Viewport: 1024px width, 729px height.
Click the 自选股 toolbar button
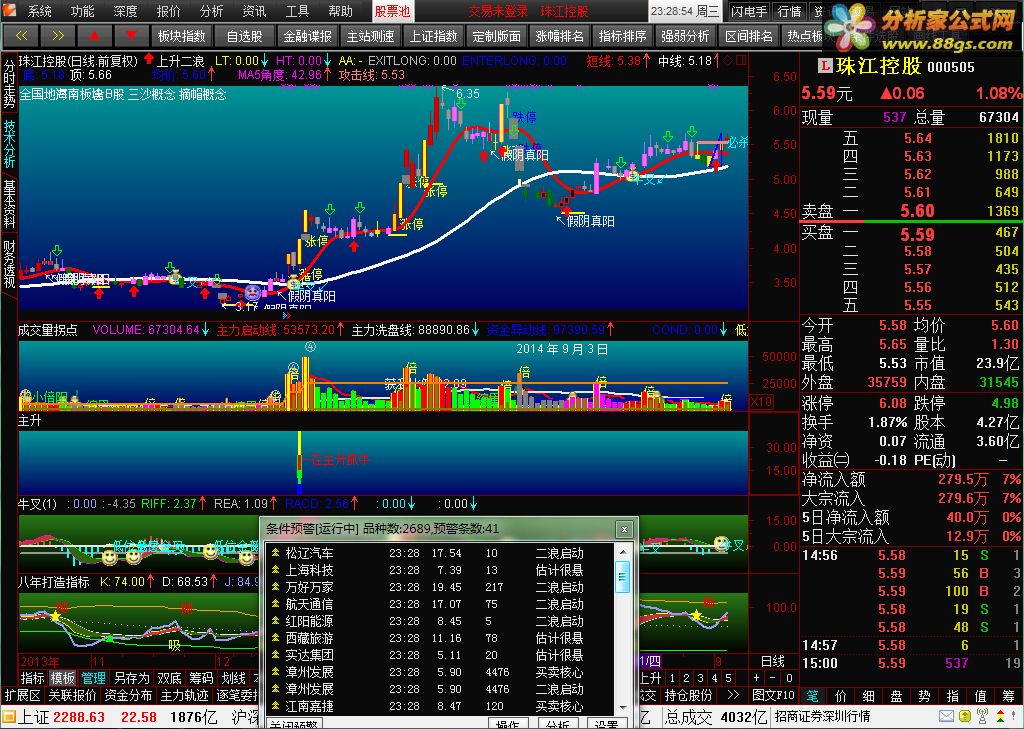tap(245, 36)
